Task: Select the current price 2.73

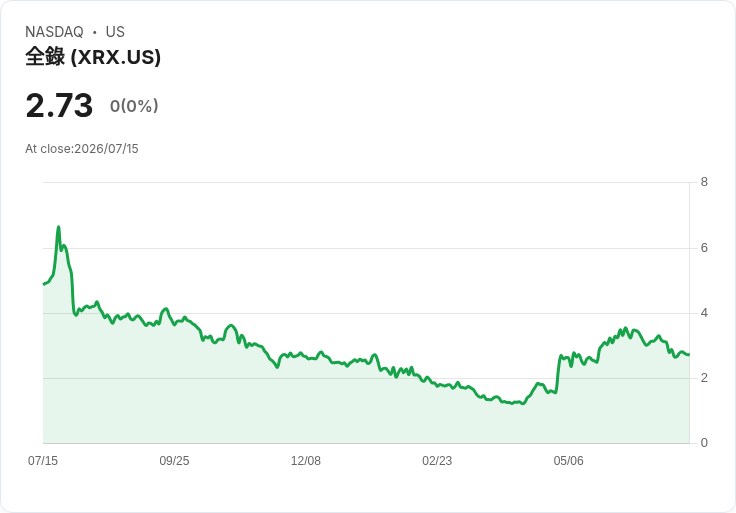Action: tap(59, 105)
